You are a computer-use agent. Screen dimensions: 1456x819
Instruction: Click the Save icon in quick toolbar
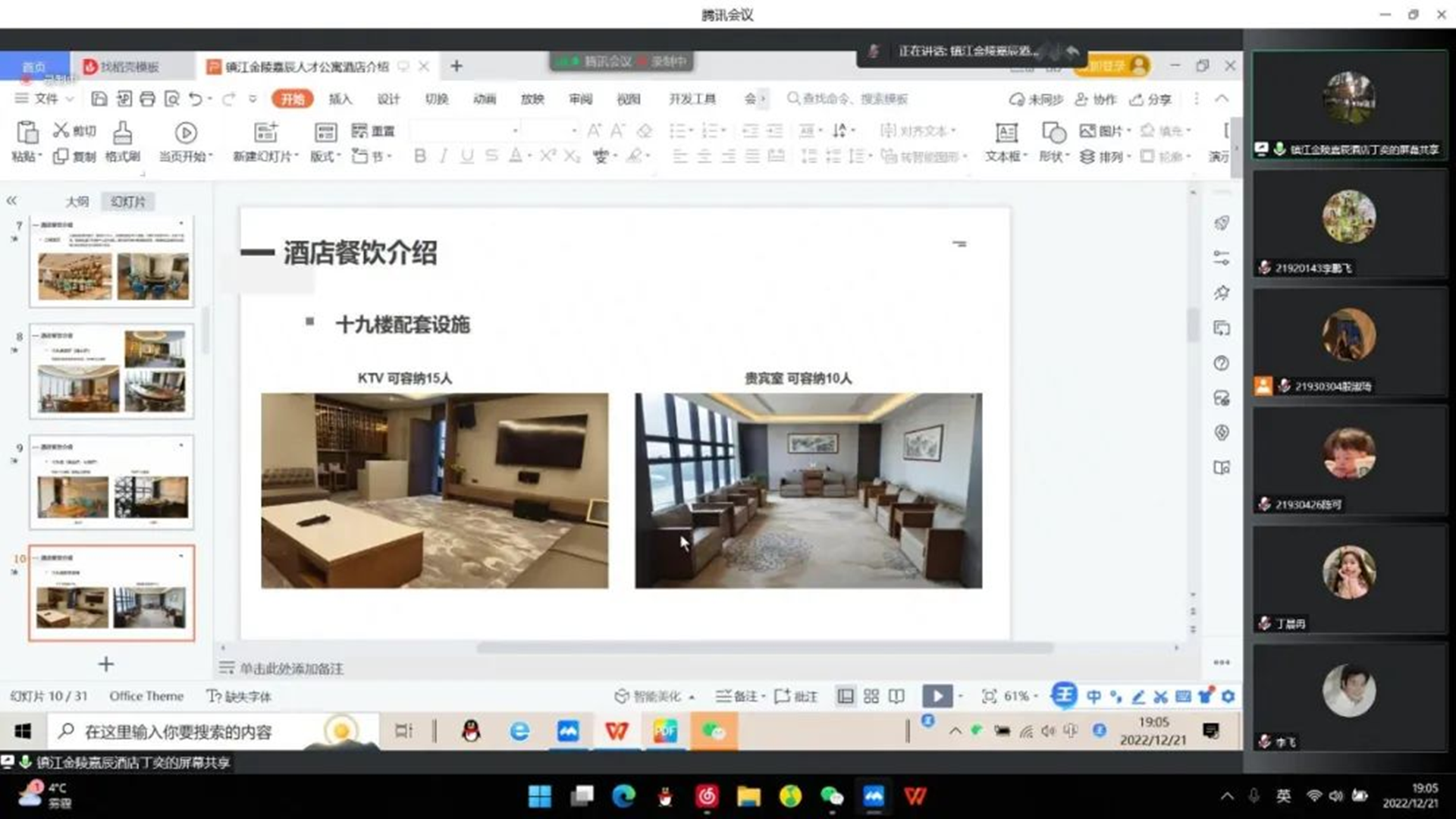coord(99,99)
